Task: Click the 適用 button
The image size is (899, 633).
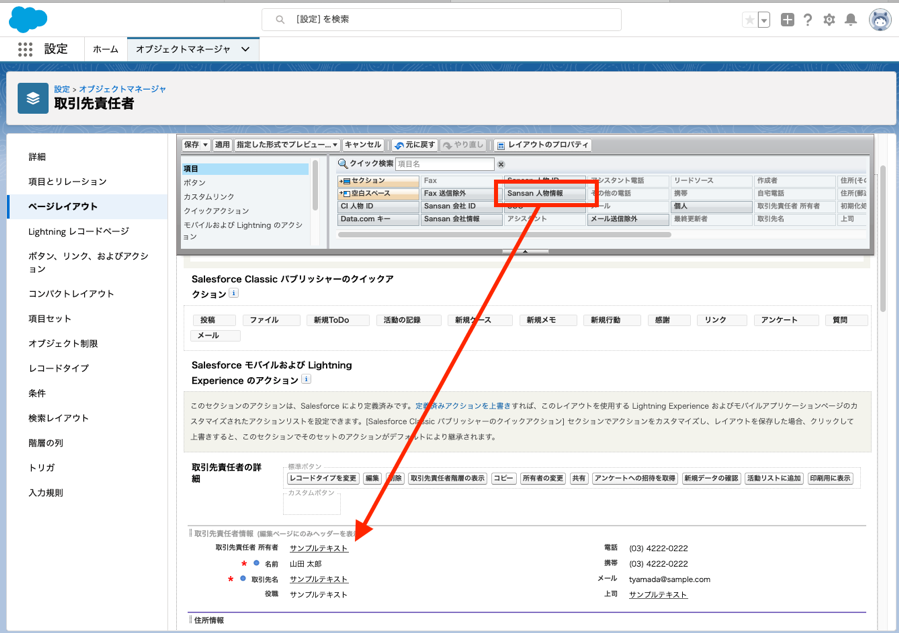Action: 222,145
